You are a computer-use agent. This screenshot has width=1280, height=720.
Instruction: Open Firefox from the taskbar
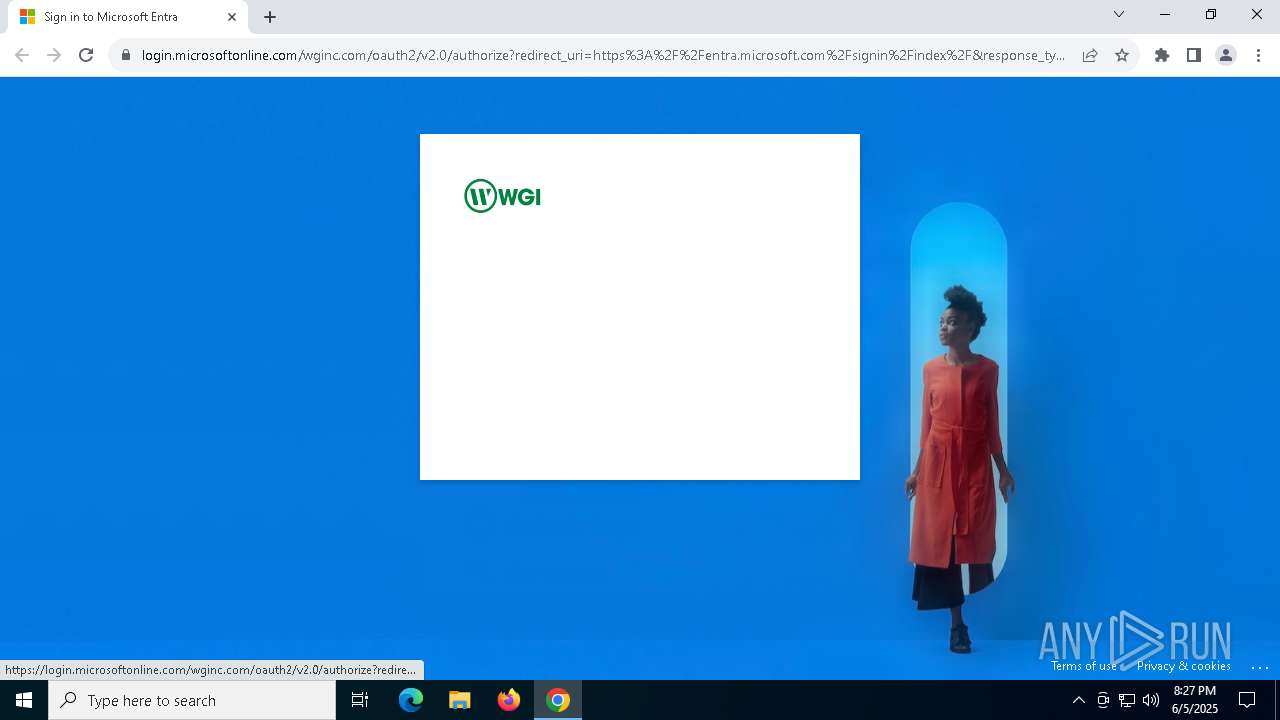tap(509, 700)
